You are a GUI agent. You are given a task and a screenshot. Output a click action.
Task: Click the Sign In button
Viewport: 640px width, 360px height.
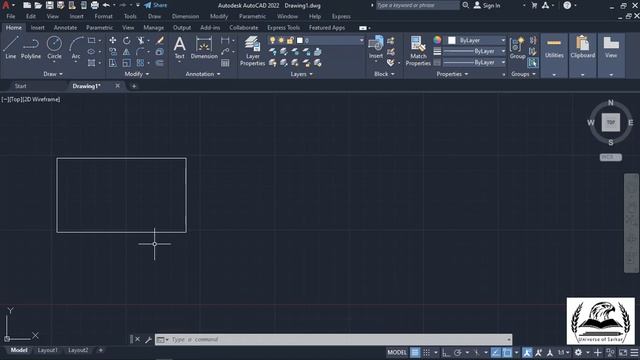click(487, 5)
